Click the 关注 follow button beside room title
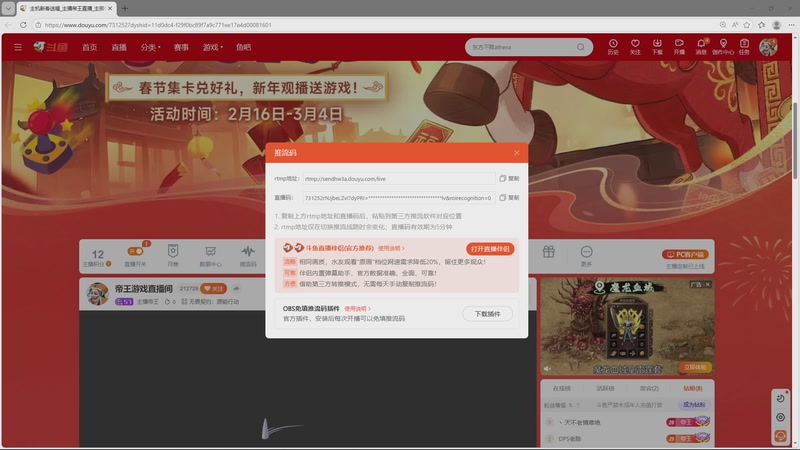The height and width of the screenshot is (450, 800). pyautogui.click(x=213, y=289)
